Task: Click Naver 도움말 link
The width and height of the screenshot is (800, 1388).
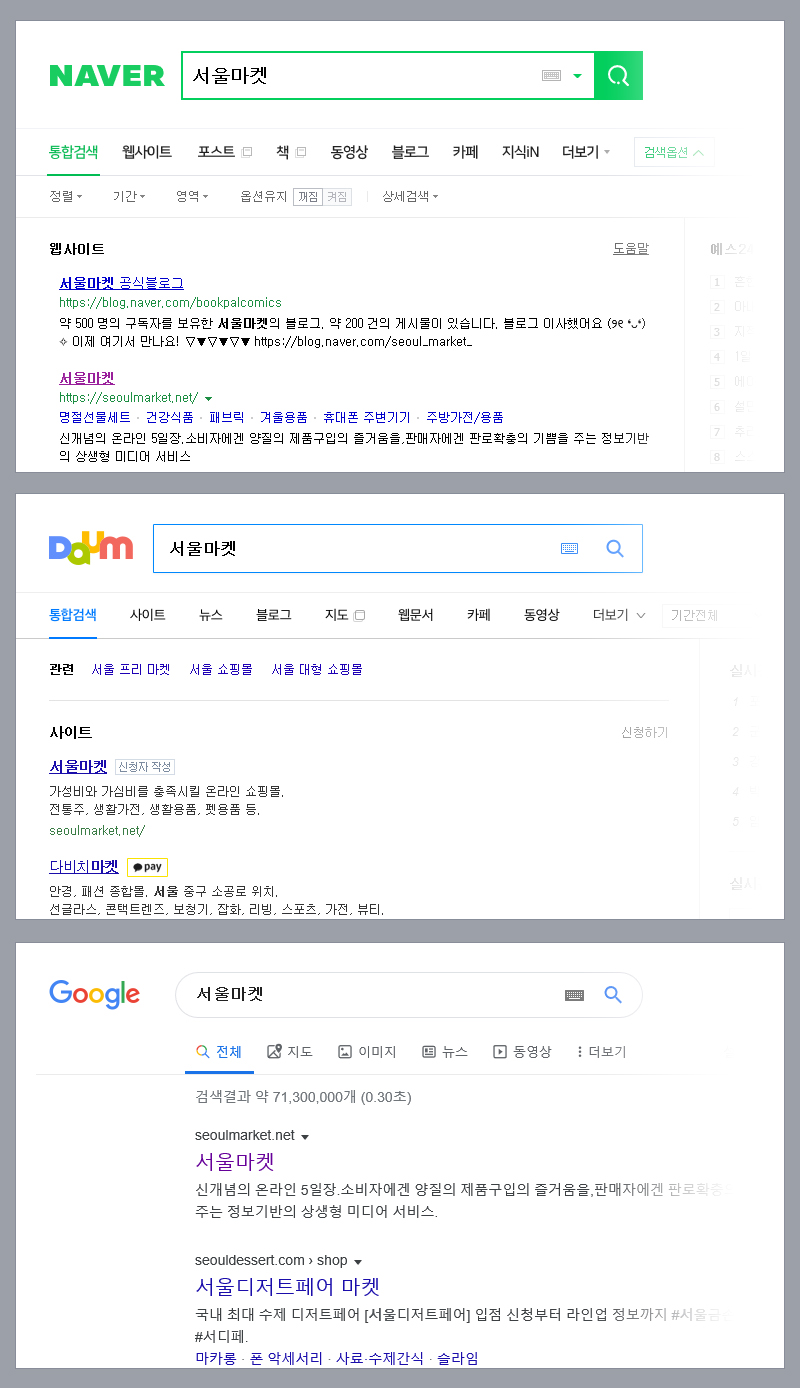Action: click(631, 248)
